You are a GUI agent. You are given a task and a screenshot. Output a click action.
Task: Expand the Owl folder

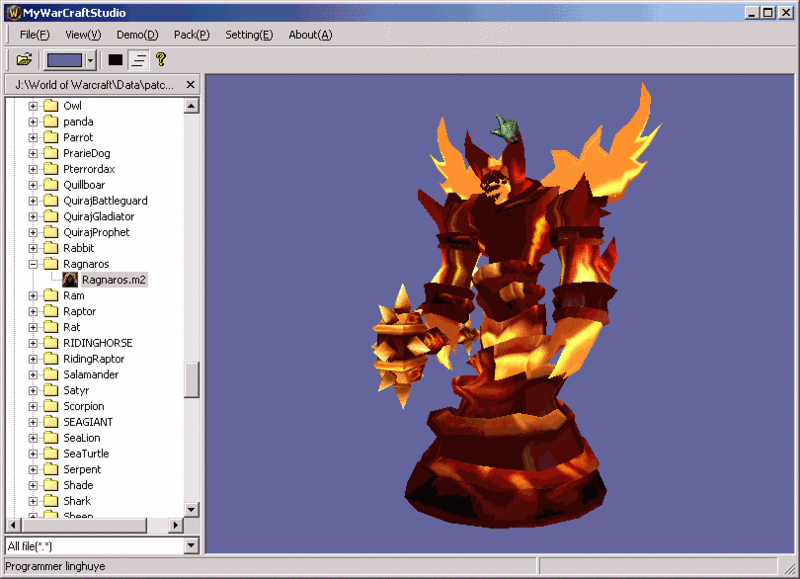[x=33, y=106]
